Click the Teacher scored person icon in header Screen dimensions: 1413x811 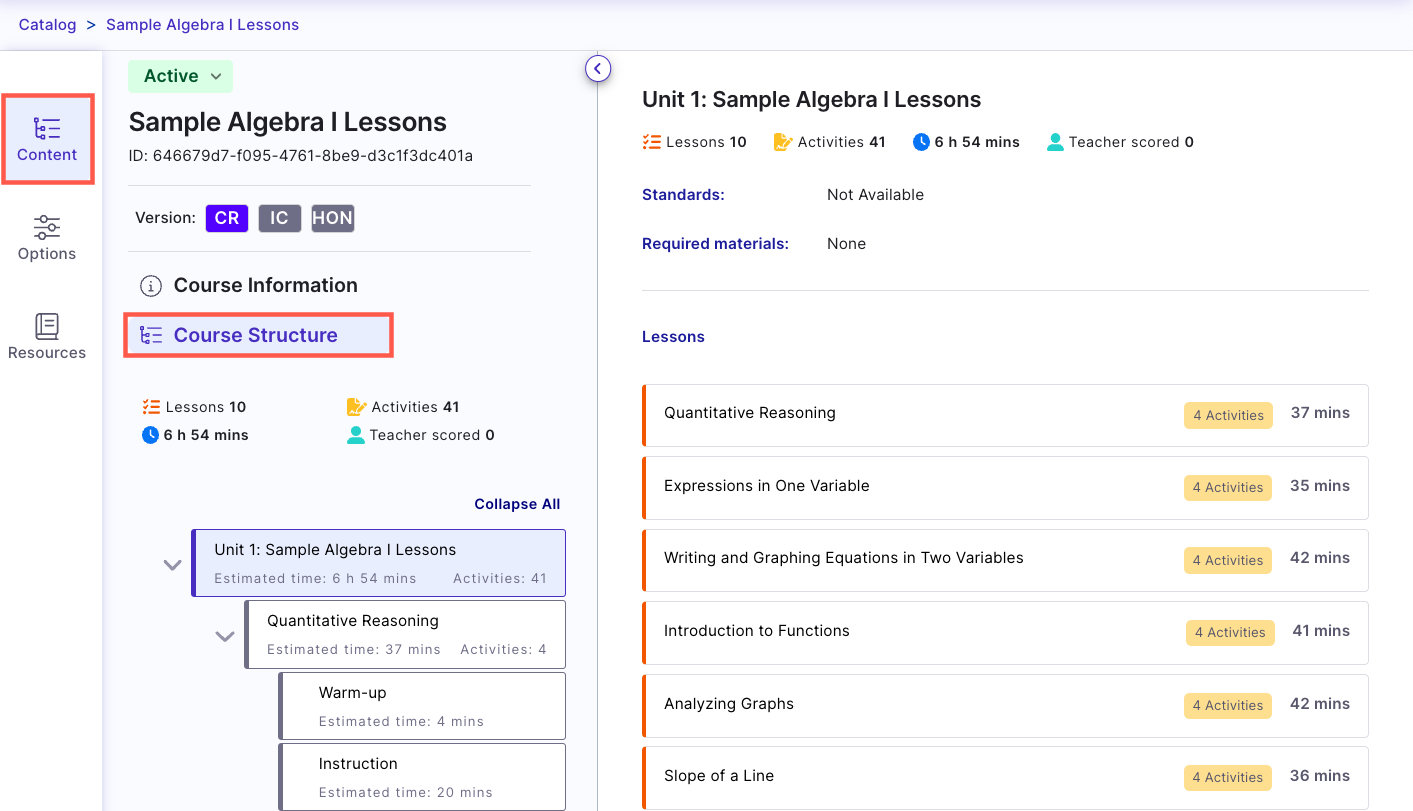click(x=1055, y=142)
